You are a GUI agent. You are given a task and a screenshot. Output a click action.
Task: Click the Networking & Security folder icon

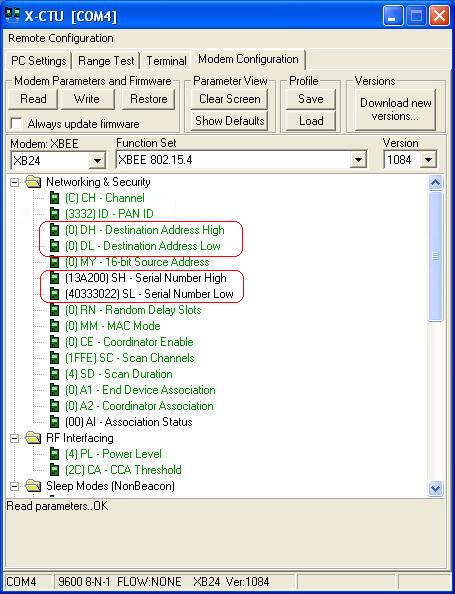[x=33, y=182]
